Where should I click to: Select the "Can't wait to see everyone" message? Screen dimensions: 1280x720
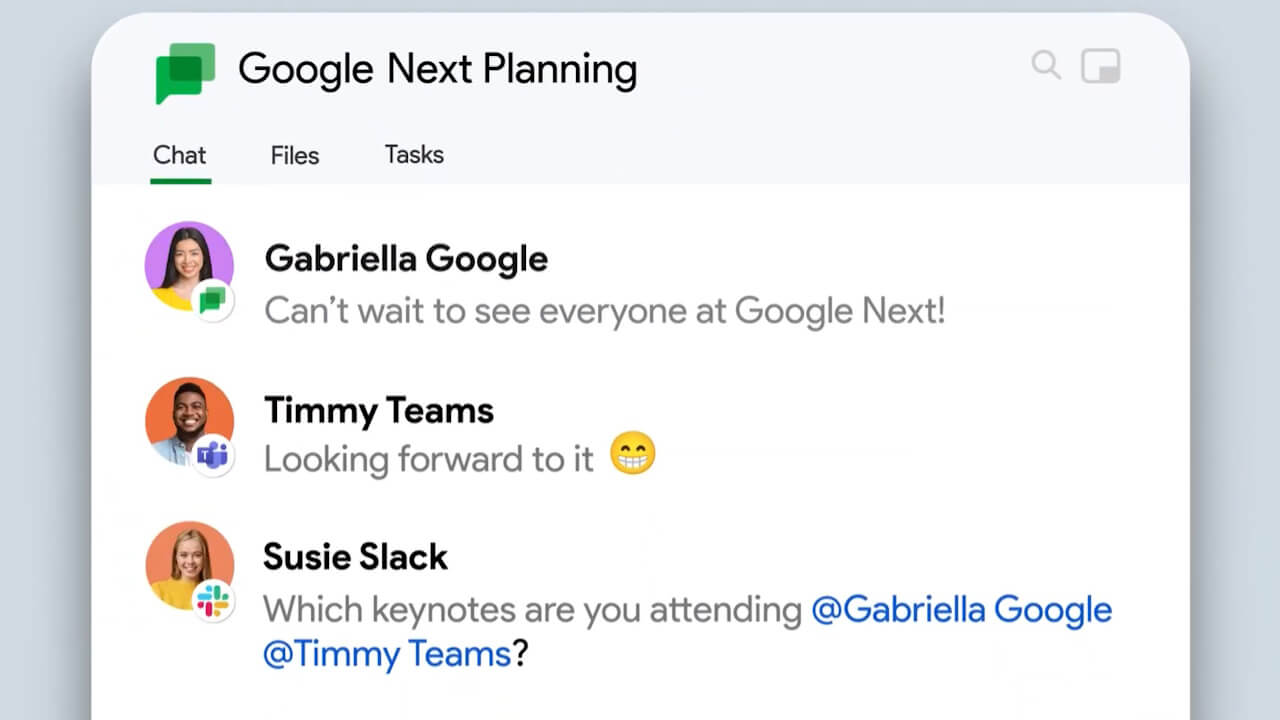click(x=604, y=311)
